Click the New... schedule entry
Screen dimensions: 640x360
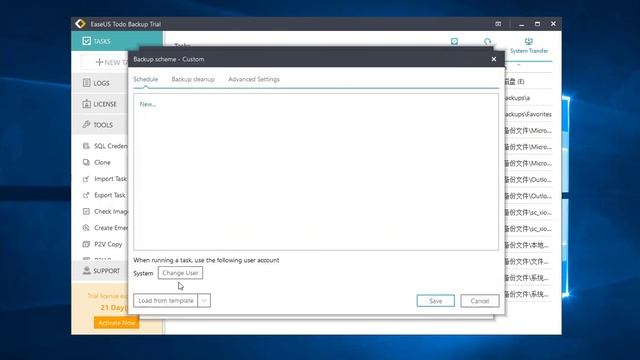coord(148,104)
